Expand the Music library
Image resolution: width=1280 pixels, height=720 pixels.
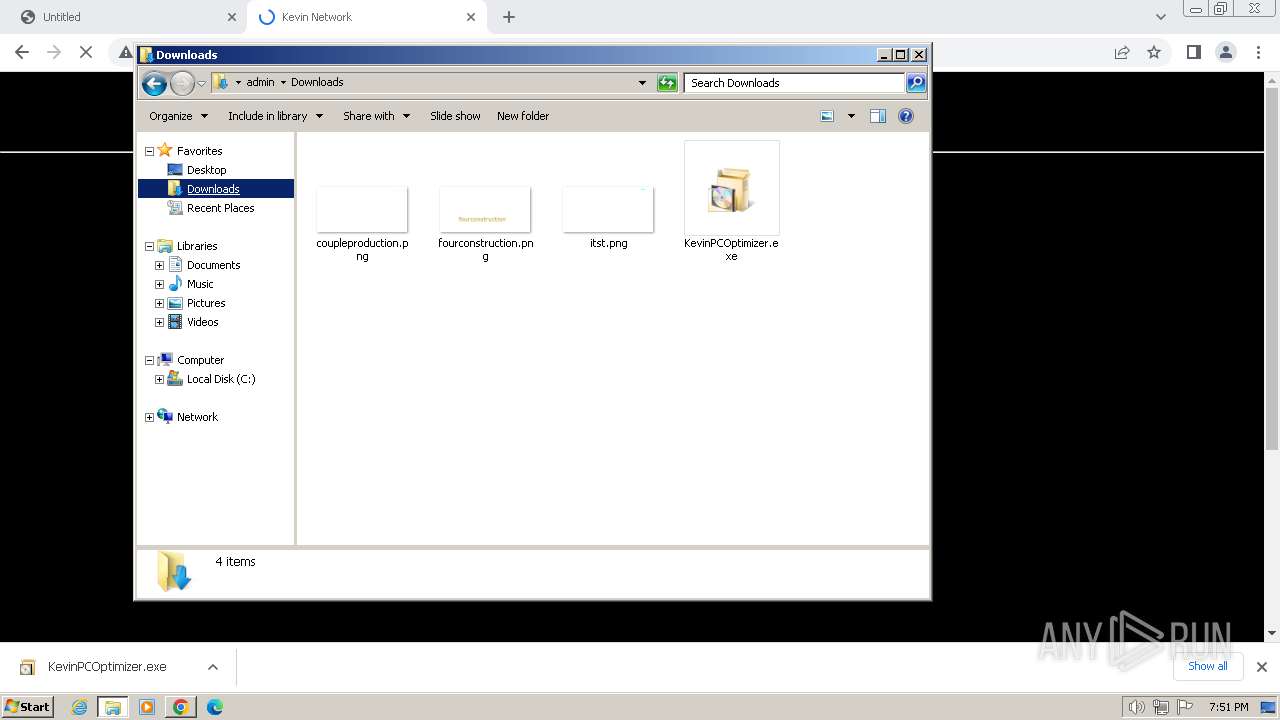coord(159,284)
